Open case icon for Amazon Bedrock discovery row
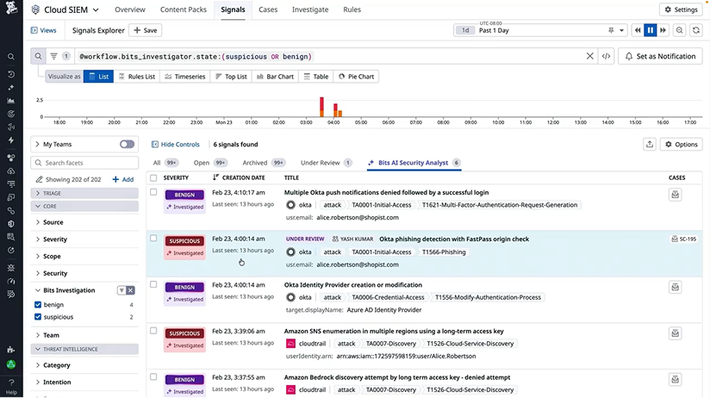 point(675,379)
